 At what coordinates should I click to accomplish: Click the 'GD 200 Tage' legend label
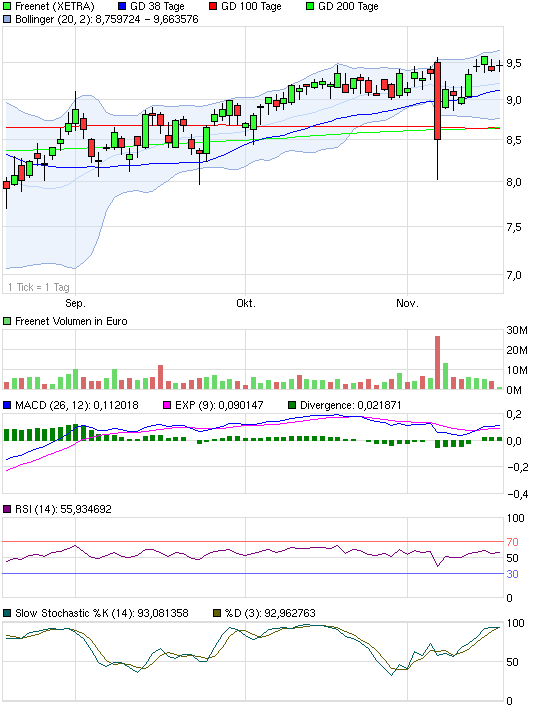(348, 6)
